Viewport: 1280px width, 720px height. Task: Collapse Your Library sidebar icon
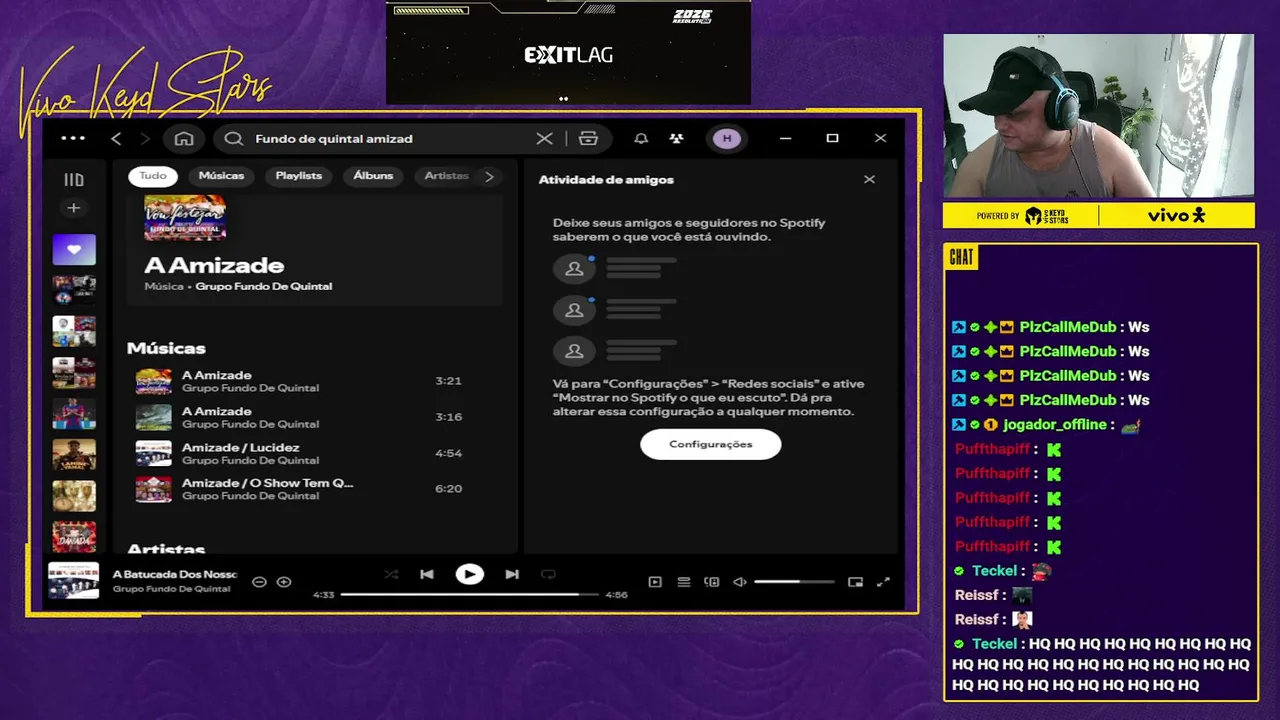pos(74,180)
